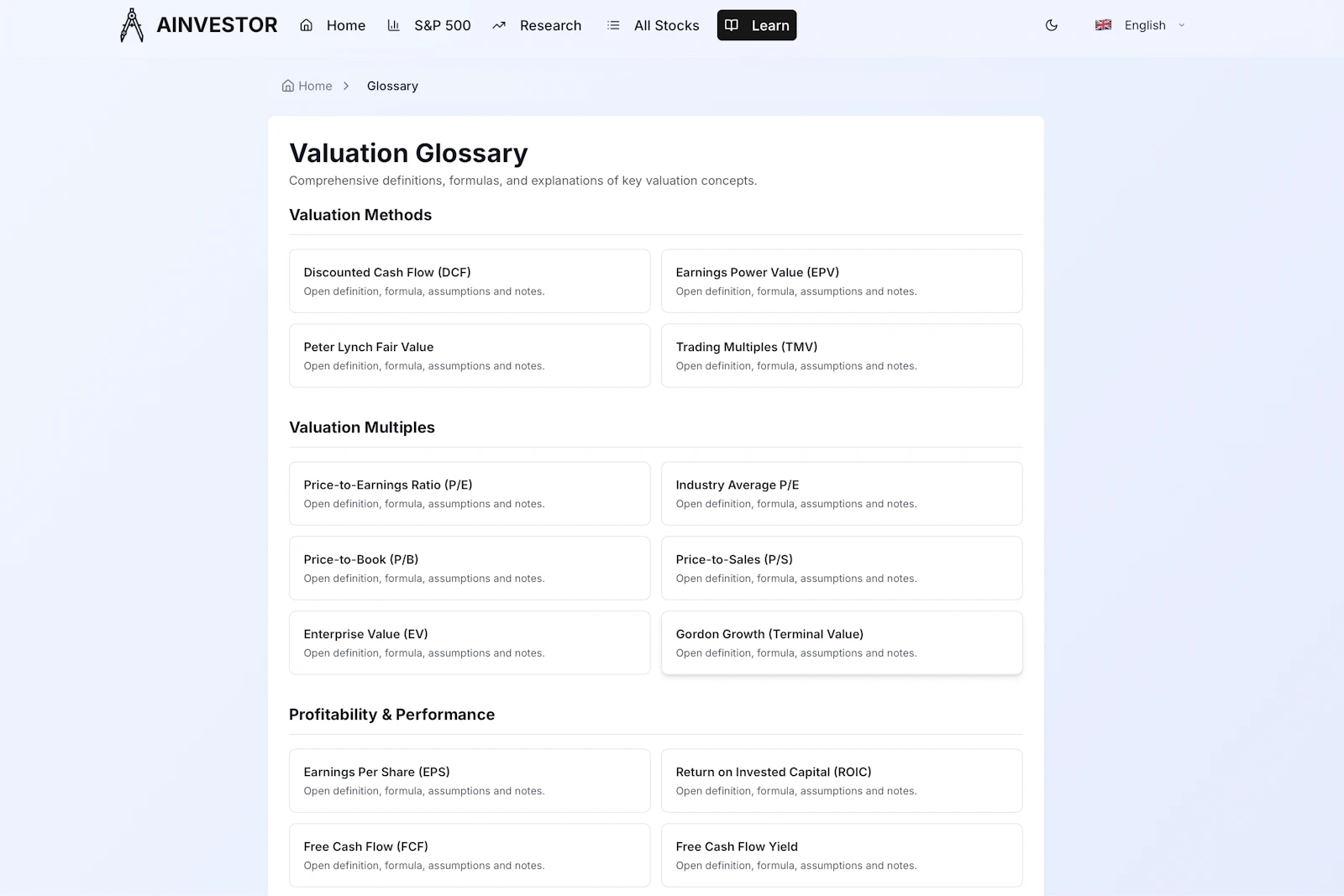Go to Home via breadcrumb link
The height and width of the screenshot is (896, 1344).
[x=307, y=86]
